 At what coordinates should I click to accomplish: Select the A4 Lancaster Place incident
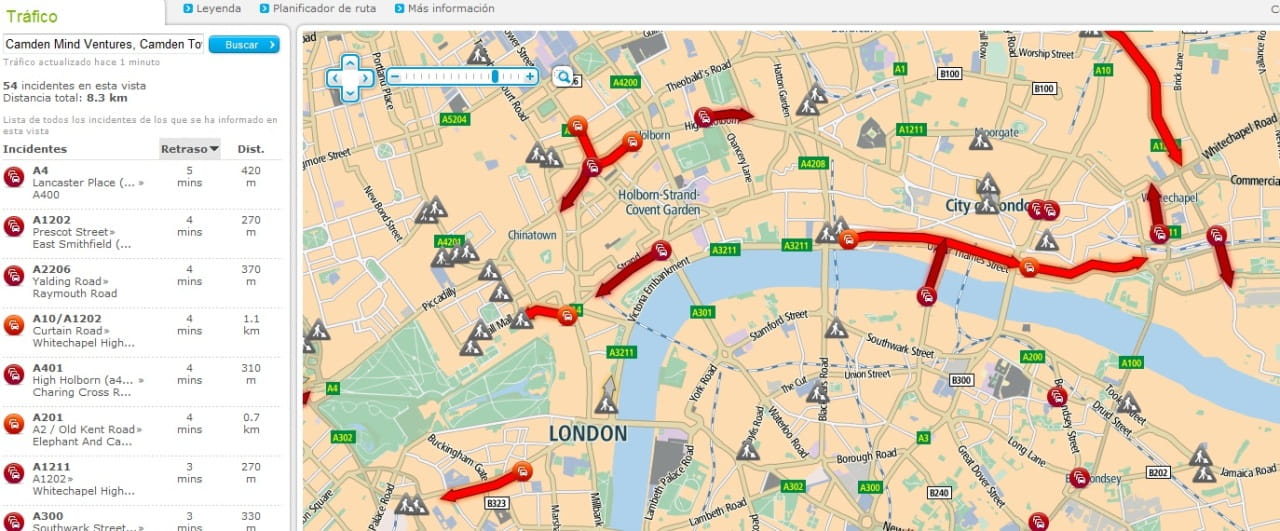[x=141, y=183]
